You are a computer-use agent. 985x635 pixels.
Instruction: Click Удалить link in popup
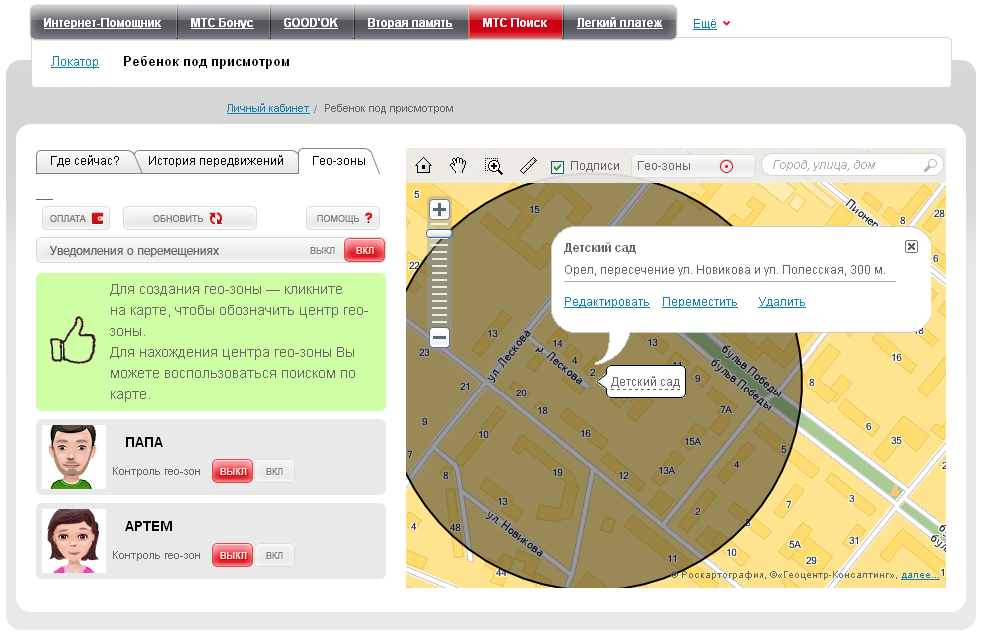(x=781, y=301)
